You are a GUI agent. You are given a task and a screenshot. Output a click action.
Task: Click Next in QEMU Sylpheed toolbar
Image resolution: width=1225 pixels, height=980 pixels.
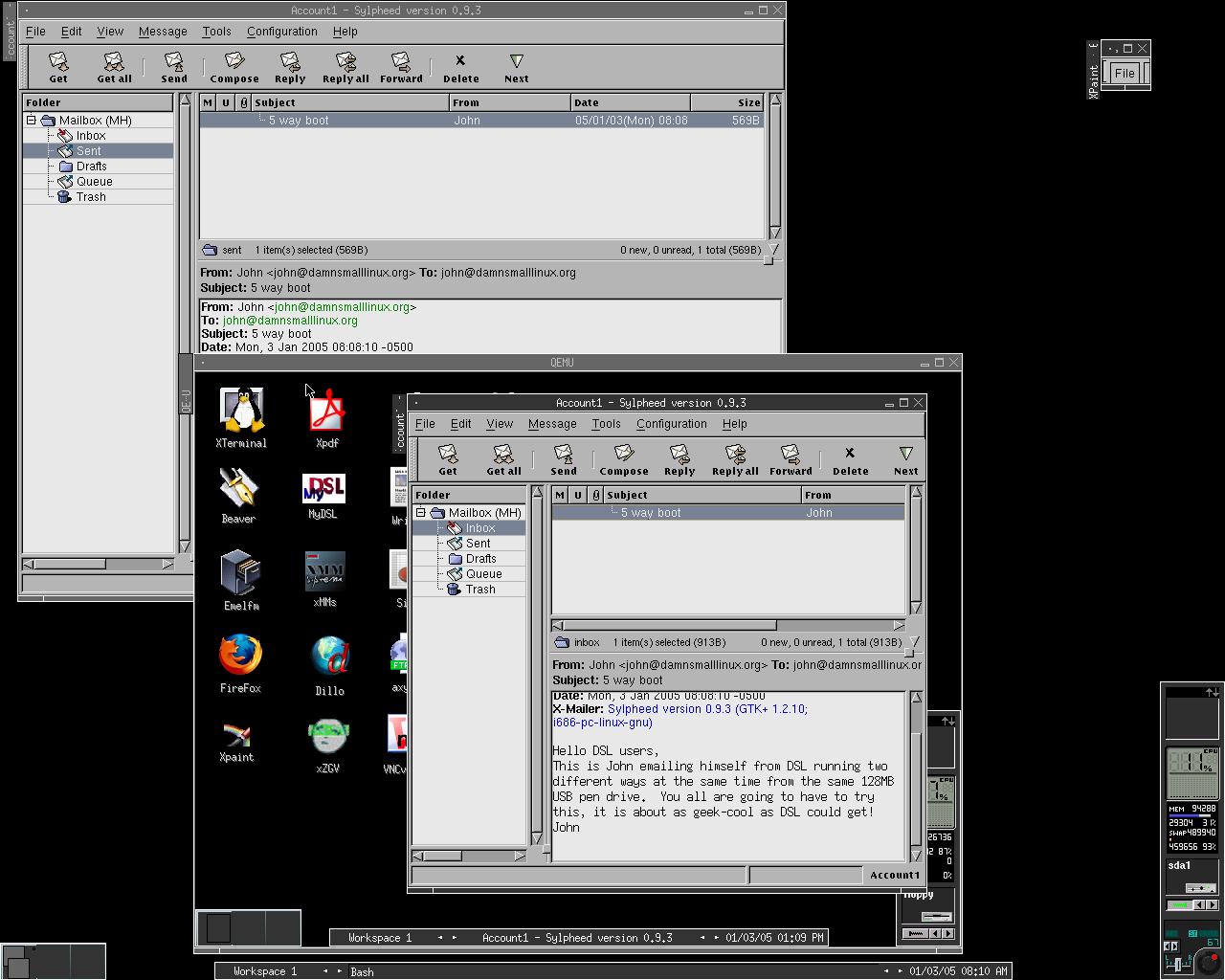click(x=906, y=460)
